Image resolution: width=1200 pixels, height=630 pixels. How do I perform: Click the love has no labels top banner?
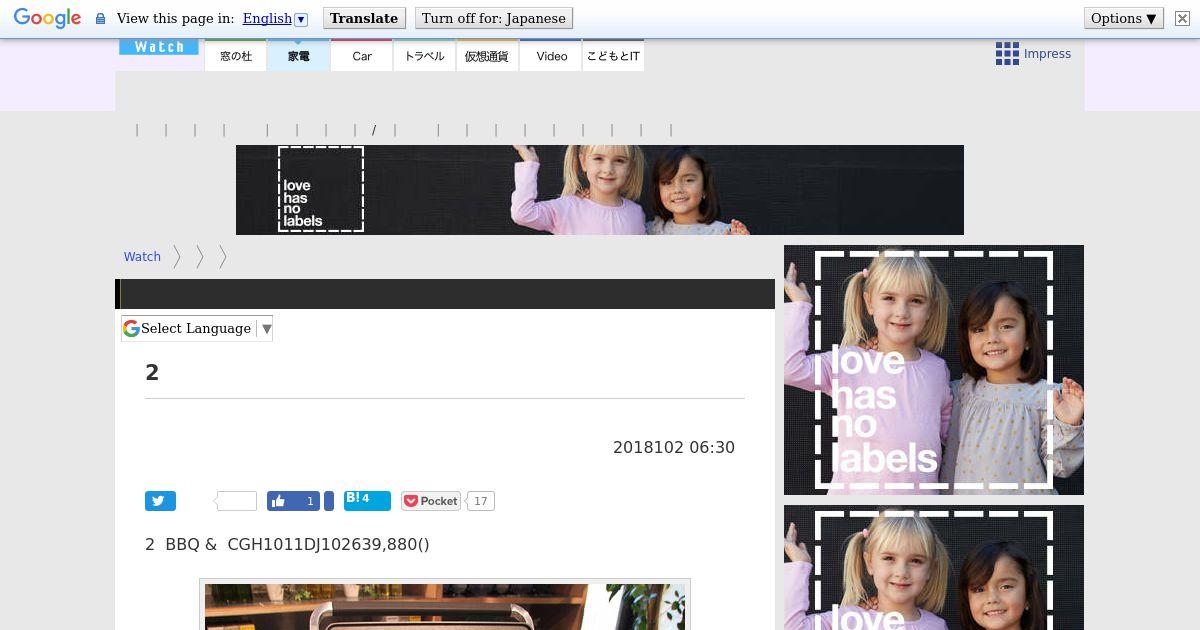pyautogui.click(x=600, y=190)
